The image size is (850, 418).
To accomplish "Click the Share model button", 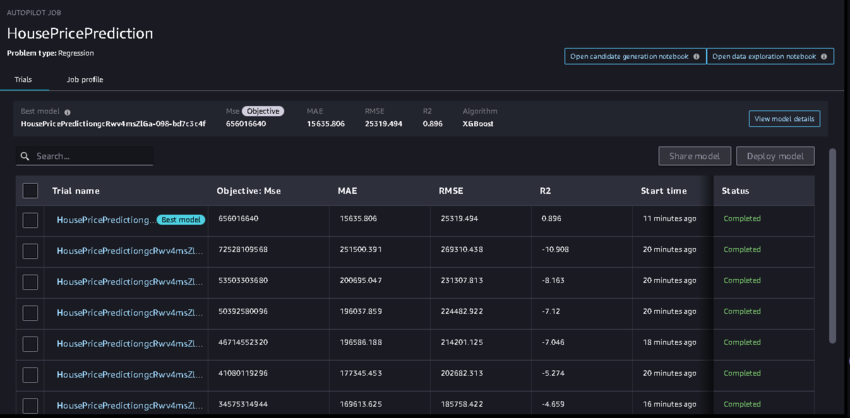I will pos(694,156).
